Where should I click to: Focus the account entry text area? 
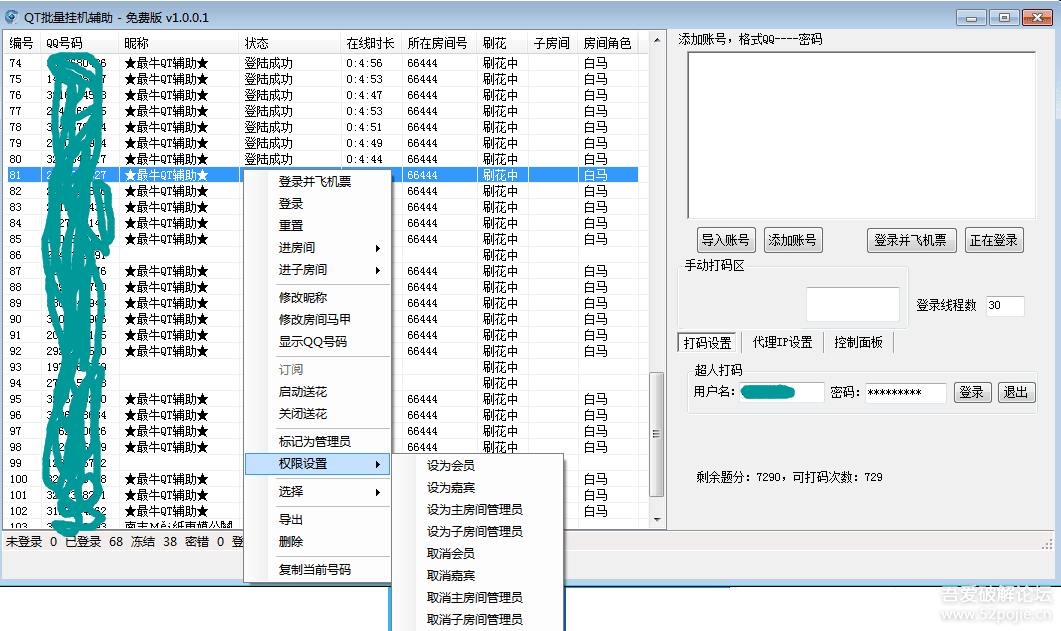point(862,135)
